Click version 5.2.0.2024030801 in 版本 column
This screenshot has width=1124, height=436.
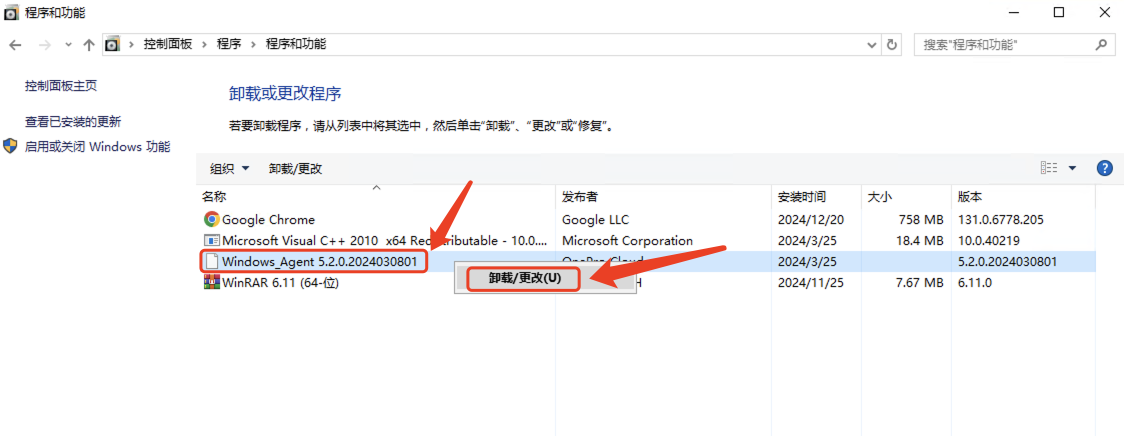[1007, 261]
